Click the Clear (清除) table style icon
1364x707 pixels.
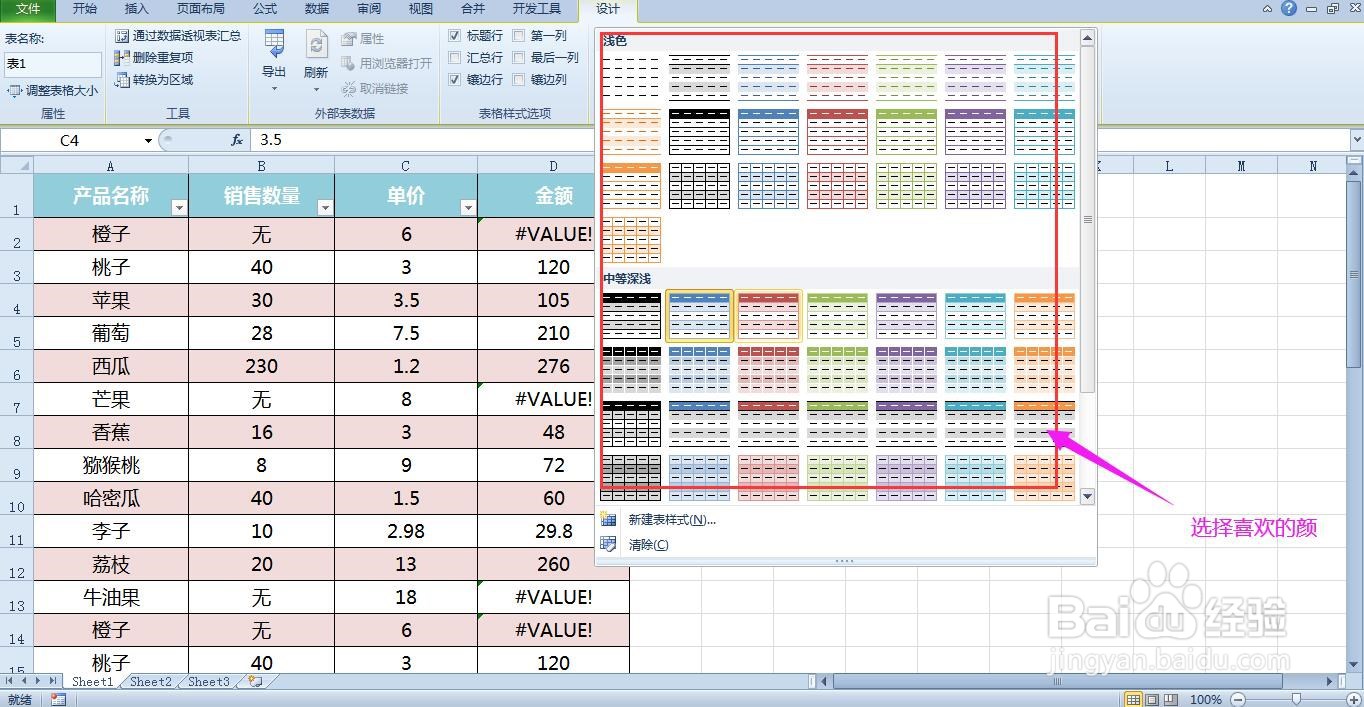tap(608, 544)
